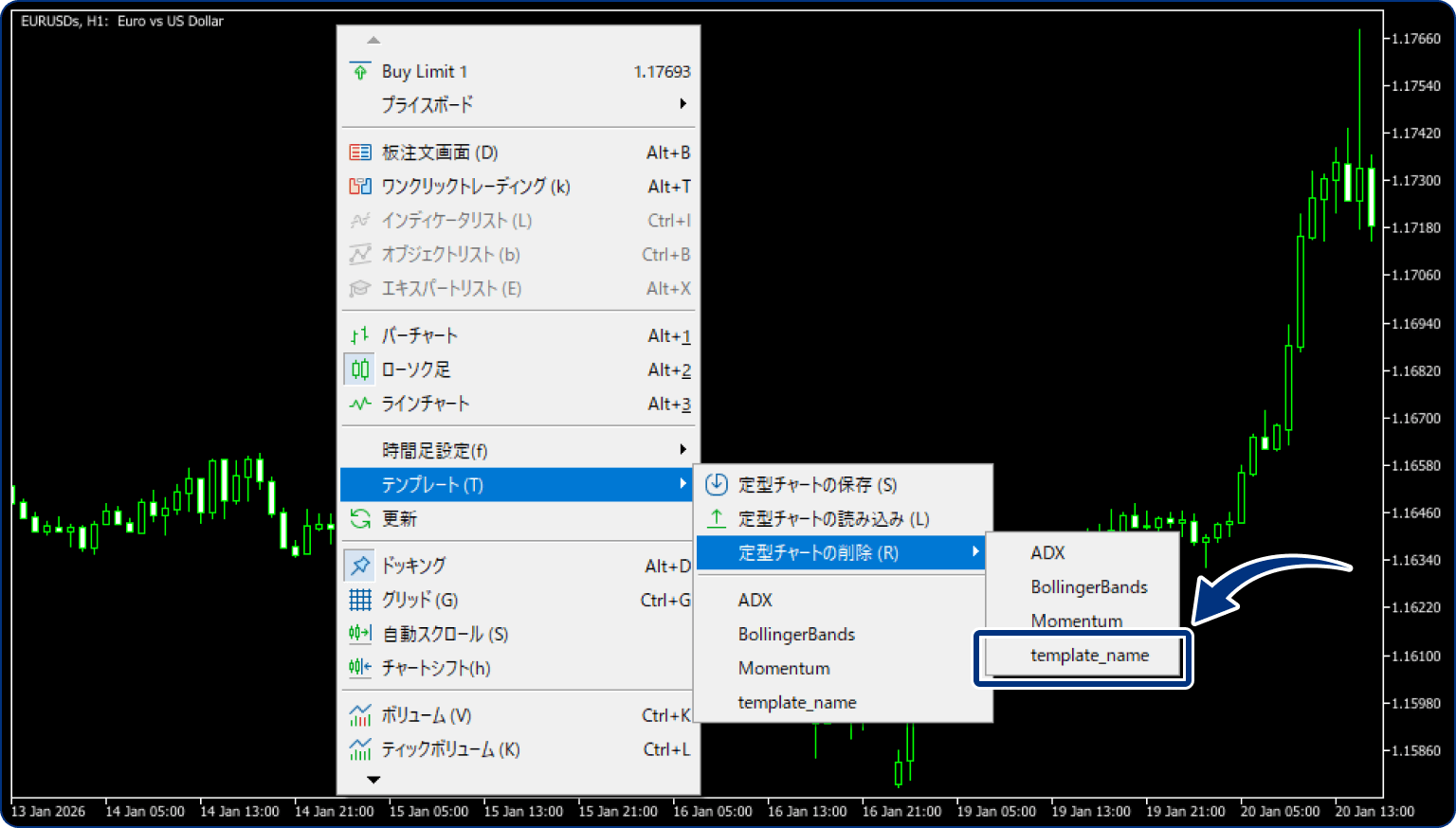Toggle チャートシフト chart shift

coord(360,667)
